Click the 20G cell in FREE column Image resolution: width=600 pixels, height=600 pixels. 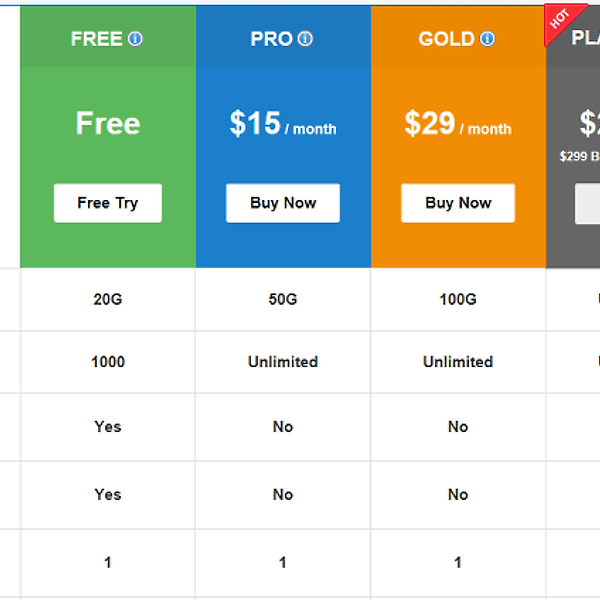pos(108,299)
